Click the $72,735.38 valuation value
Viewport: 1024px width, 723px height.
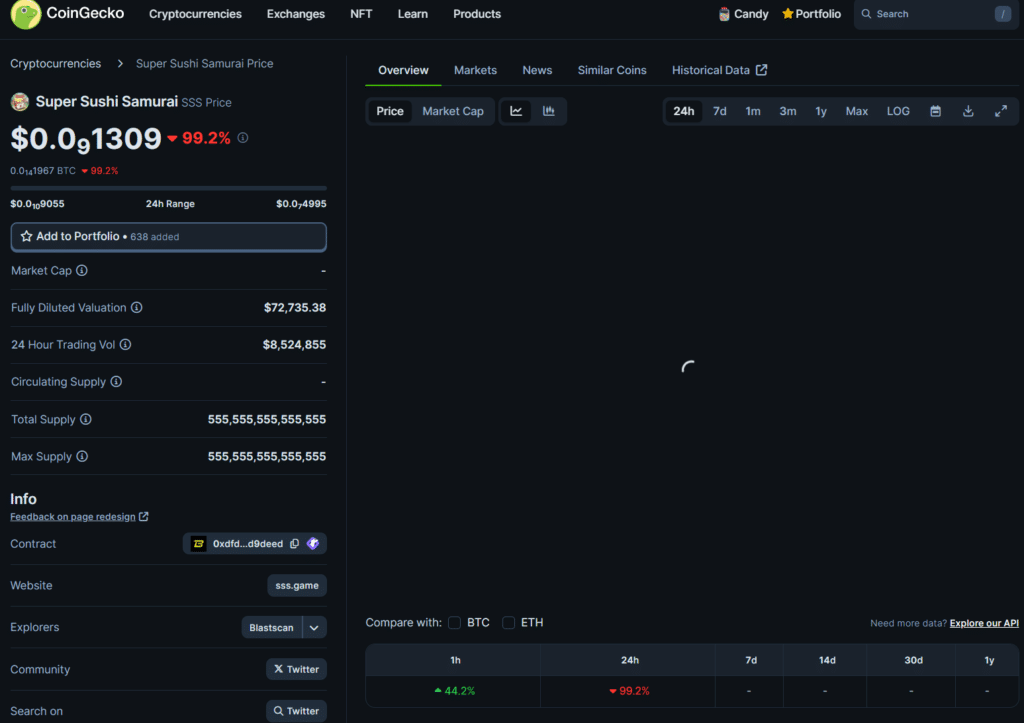coord(295,308)
